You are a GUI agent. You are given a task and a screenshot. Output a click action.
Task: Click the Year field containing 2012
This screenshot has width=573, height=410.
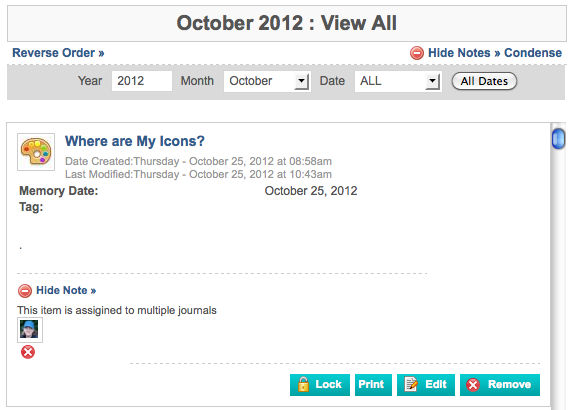[x=142, y=81]
